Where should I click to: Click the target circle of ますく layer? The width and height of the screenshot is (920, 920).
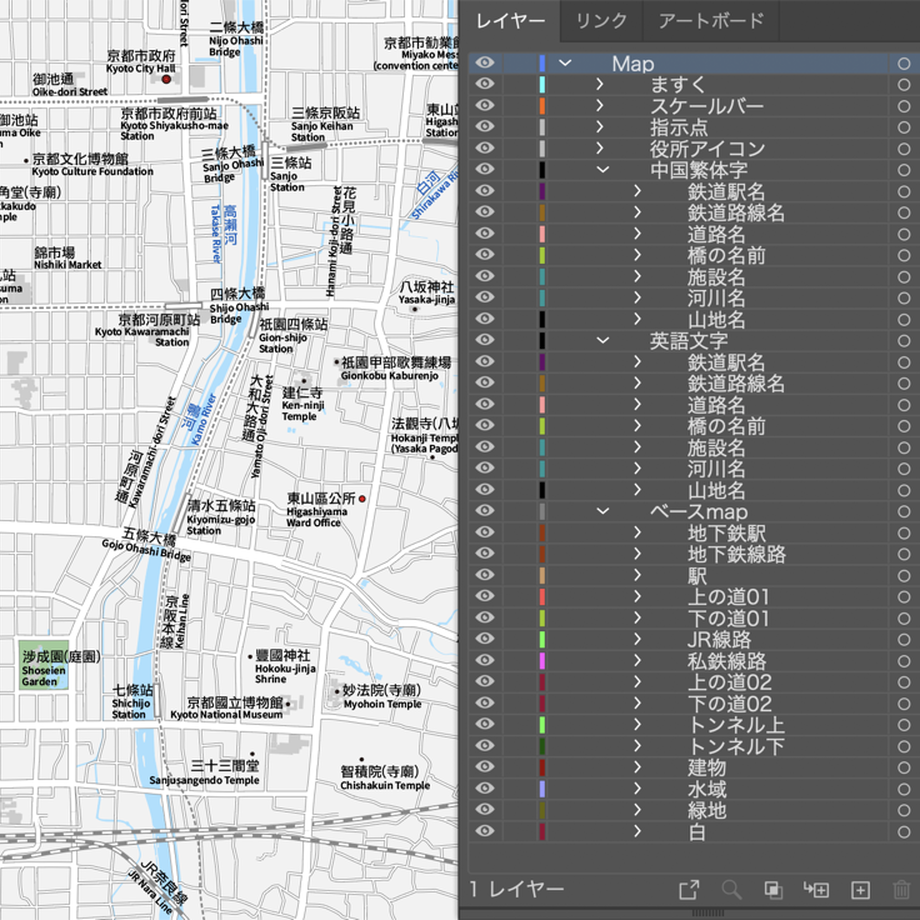pos(904,84)
